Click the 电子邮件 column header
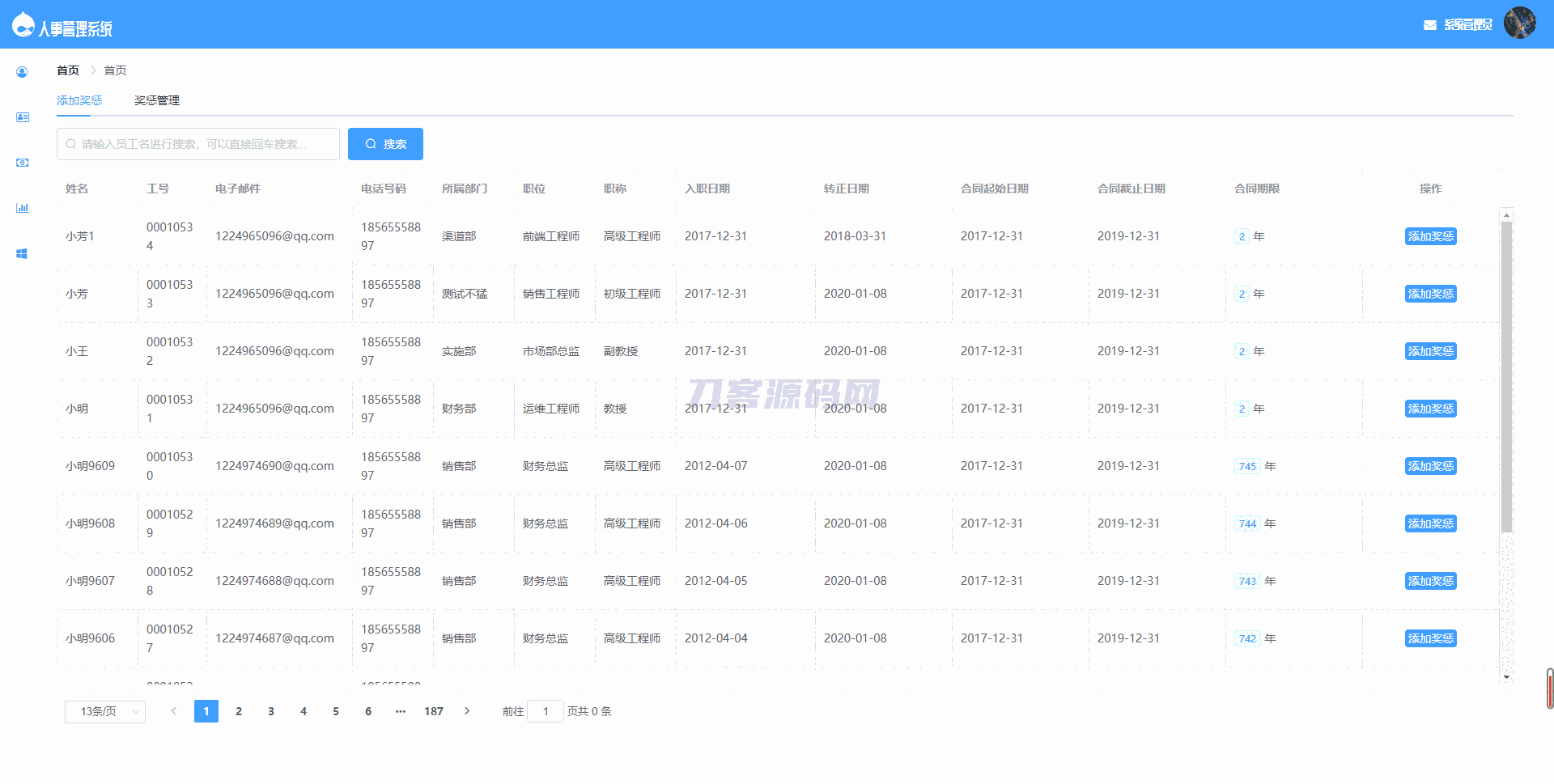Screen dimensions: 1554x784 [x=238, y=189]
